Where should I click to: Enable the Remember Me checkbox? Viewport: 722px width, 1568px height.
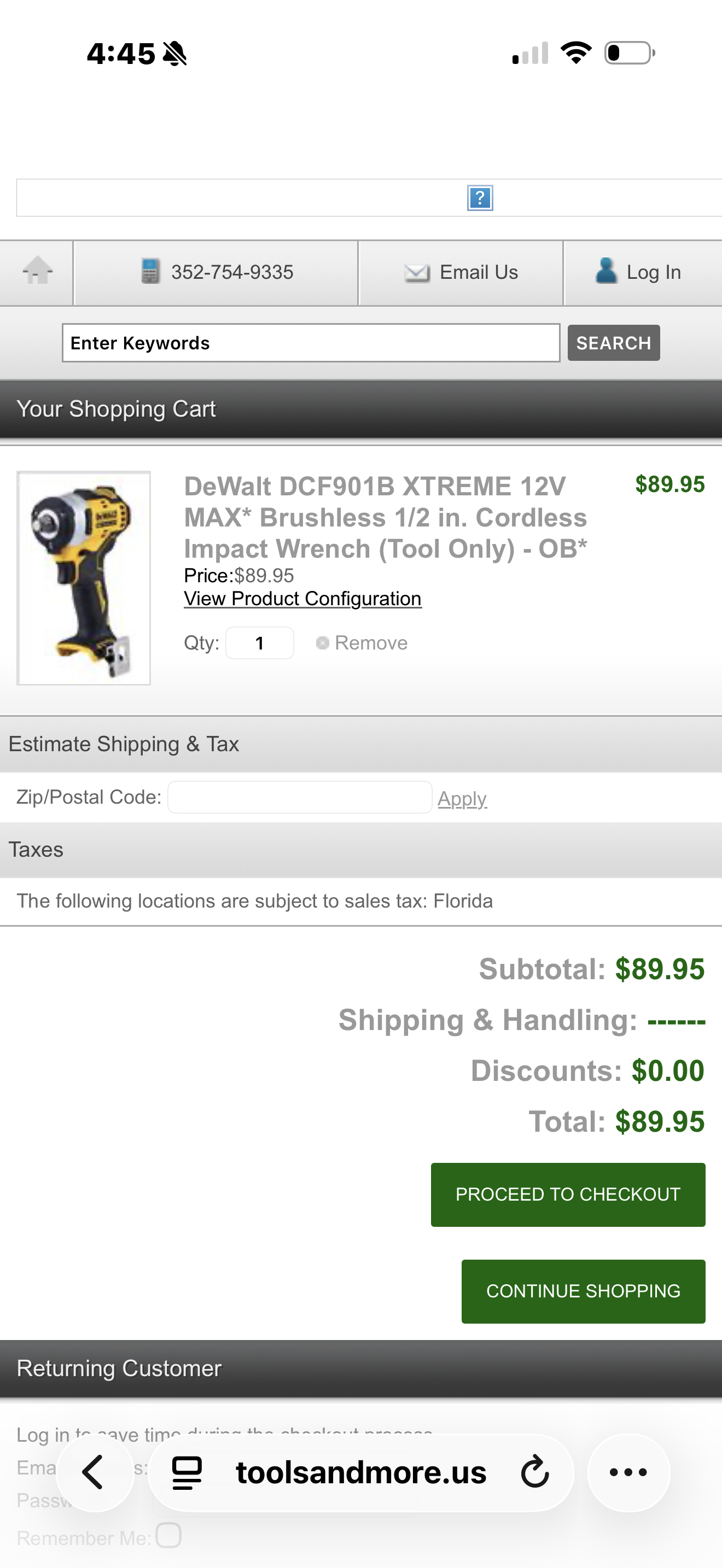coord(168,1537)
